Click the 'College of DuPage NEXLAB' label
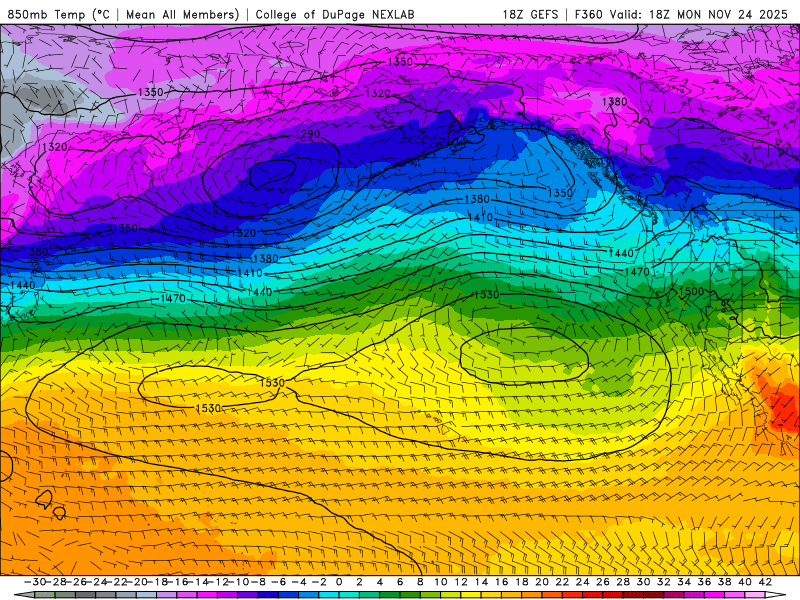800x600 pixels. (335, 14)
